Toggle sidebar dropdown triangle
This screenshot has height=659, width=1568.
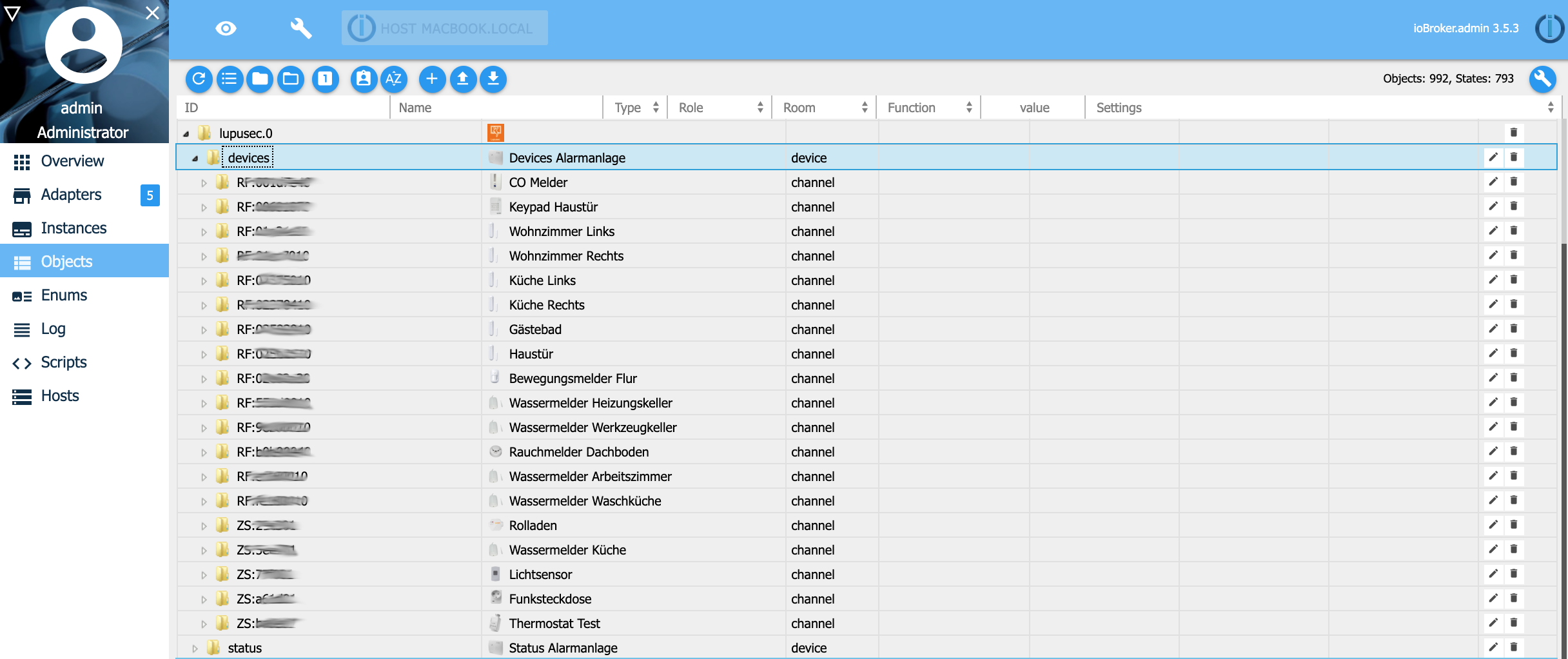point(12,13)
